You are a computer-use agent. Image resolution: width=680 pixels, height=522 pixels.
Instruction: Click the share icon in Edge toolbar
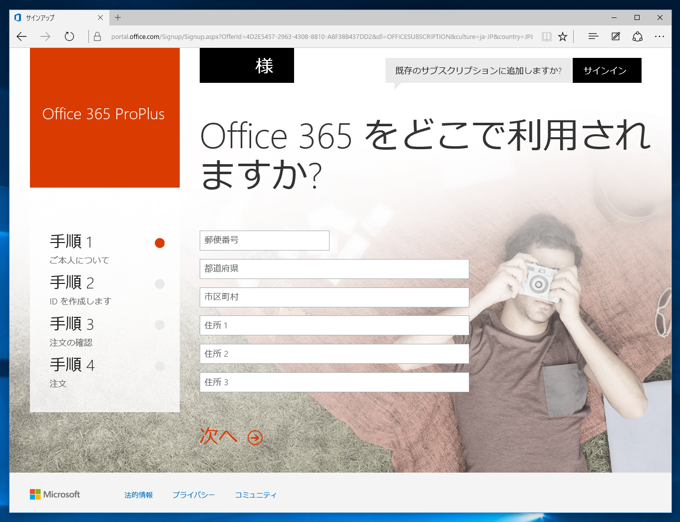(x=637, y=37)
